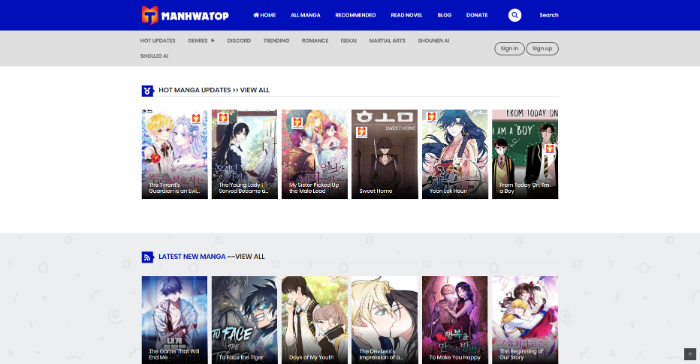Click the Sign up button
This screenshot has height=364, width=700.
[x=542, y=49]
